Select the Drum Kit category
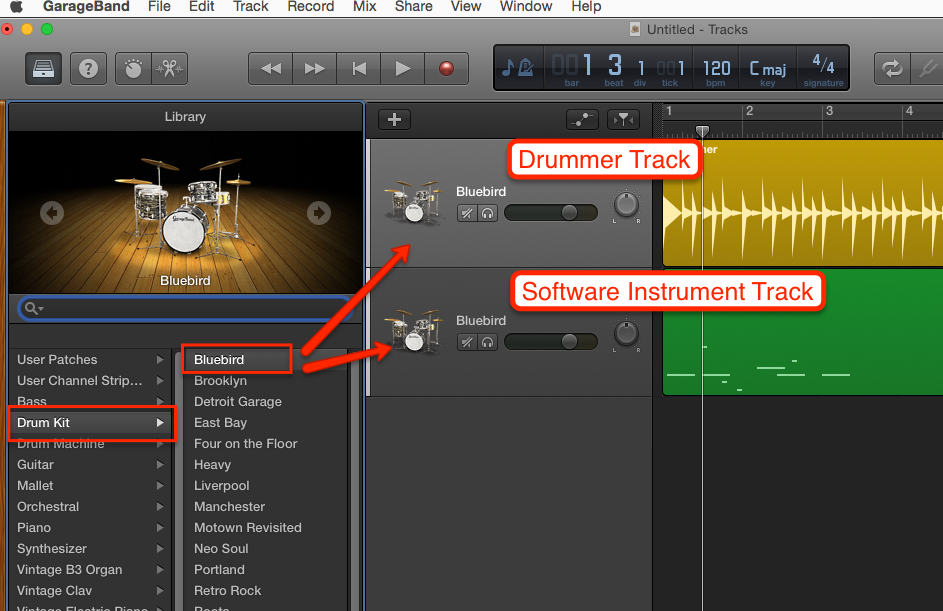The image size is (943, 611). coord(91,423)
